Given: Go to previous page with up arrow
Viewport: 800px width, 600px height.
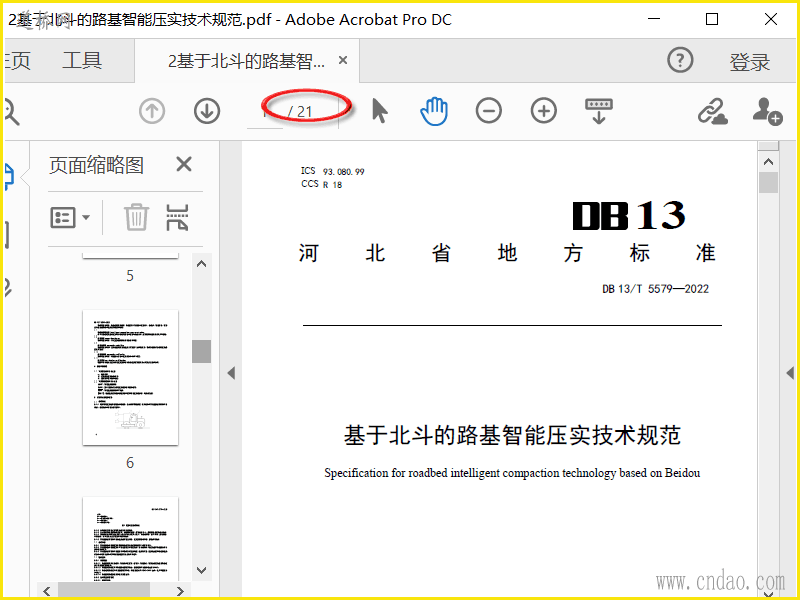Looking at the screenshot, I should (152, 111).
